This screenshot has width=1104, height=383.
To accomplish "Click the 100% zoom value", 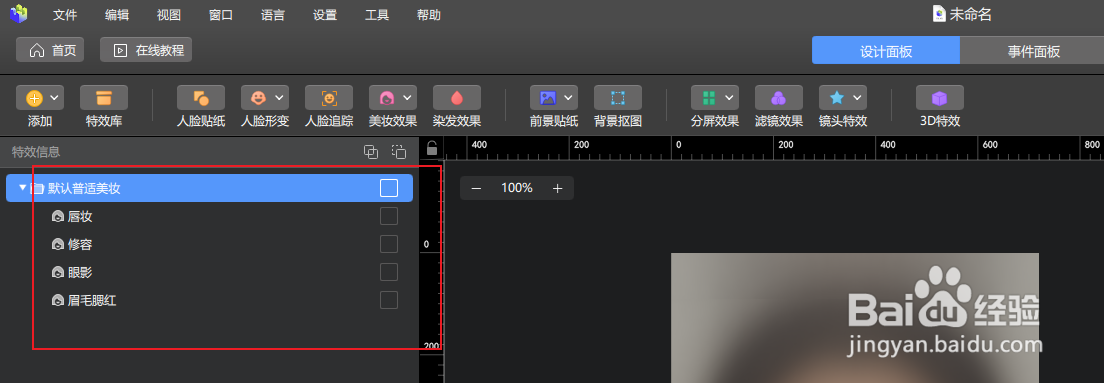I will (x=517, y=188).
